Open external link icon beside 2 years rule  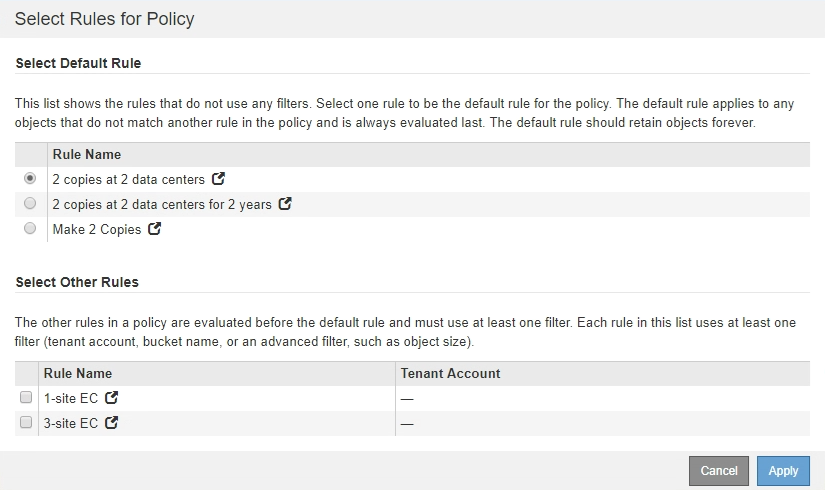click(285, 204)
